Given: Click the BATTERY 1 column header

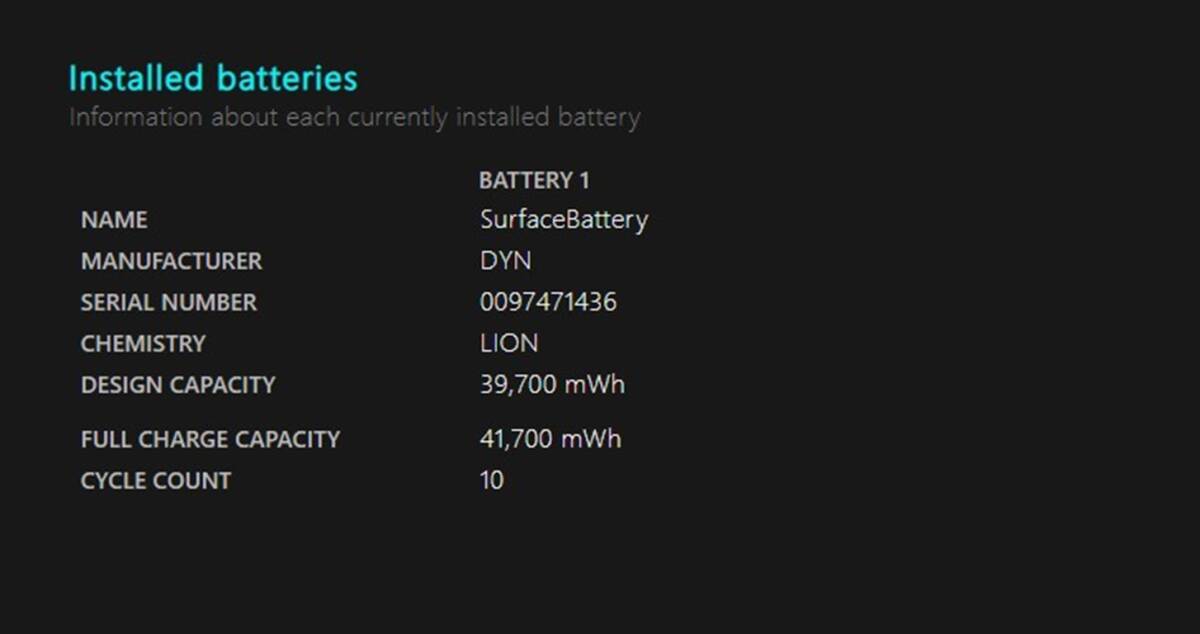Looking at the screenshot, I should (x=534, y=180).
